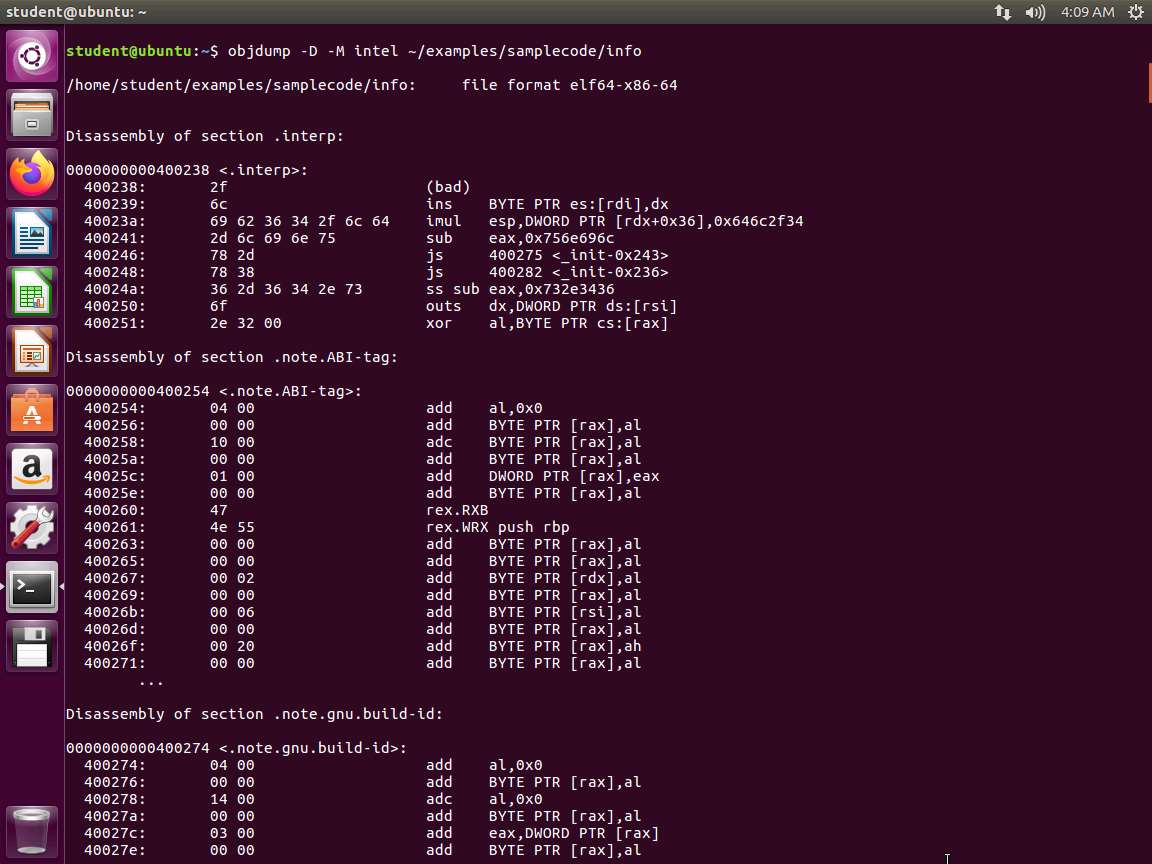The image size is (1152, 864).
Task: Open the Files manager from launcher
Action: click(x=32, y=115)
